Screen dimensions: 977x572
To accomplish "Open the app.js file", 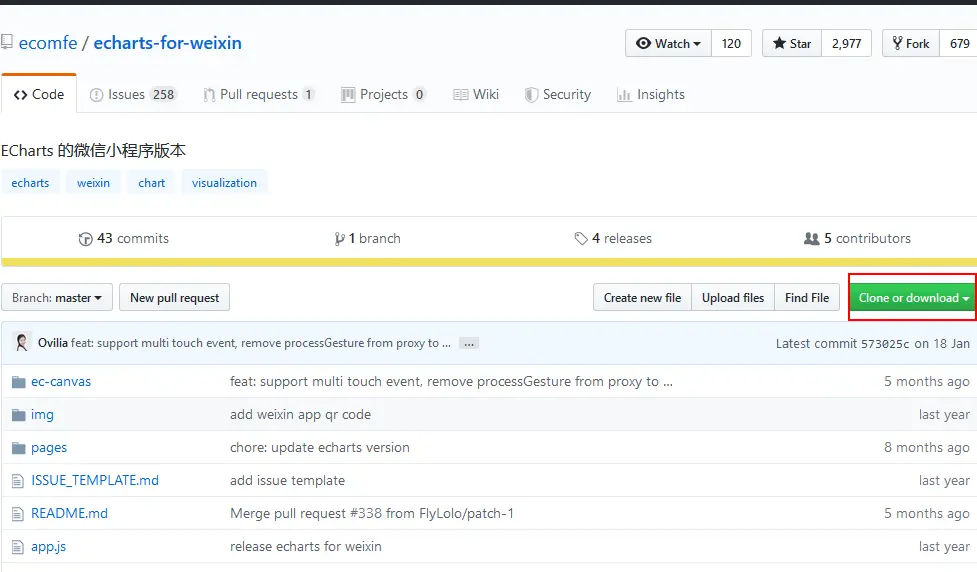I will pos(49,546).
